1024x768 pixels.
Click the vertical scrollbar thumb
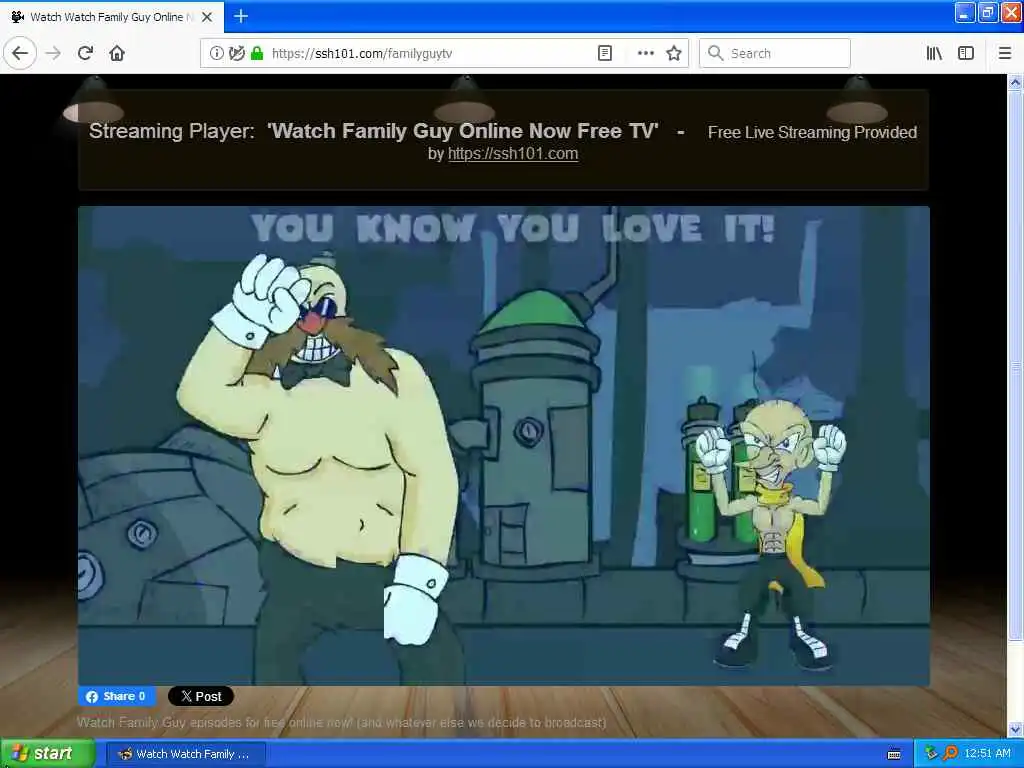1015,366
